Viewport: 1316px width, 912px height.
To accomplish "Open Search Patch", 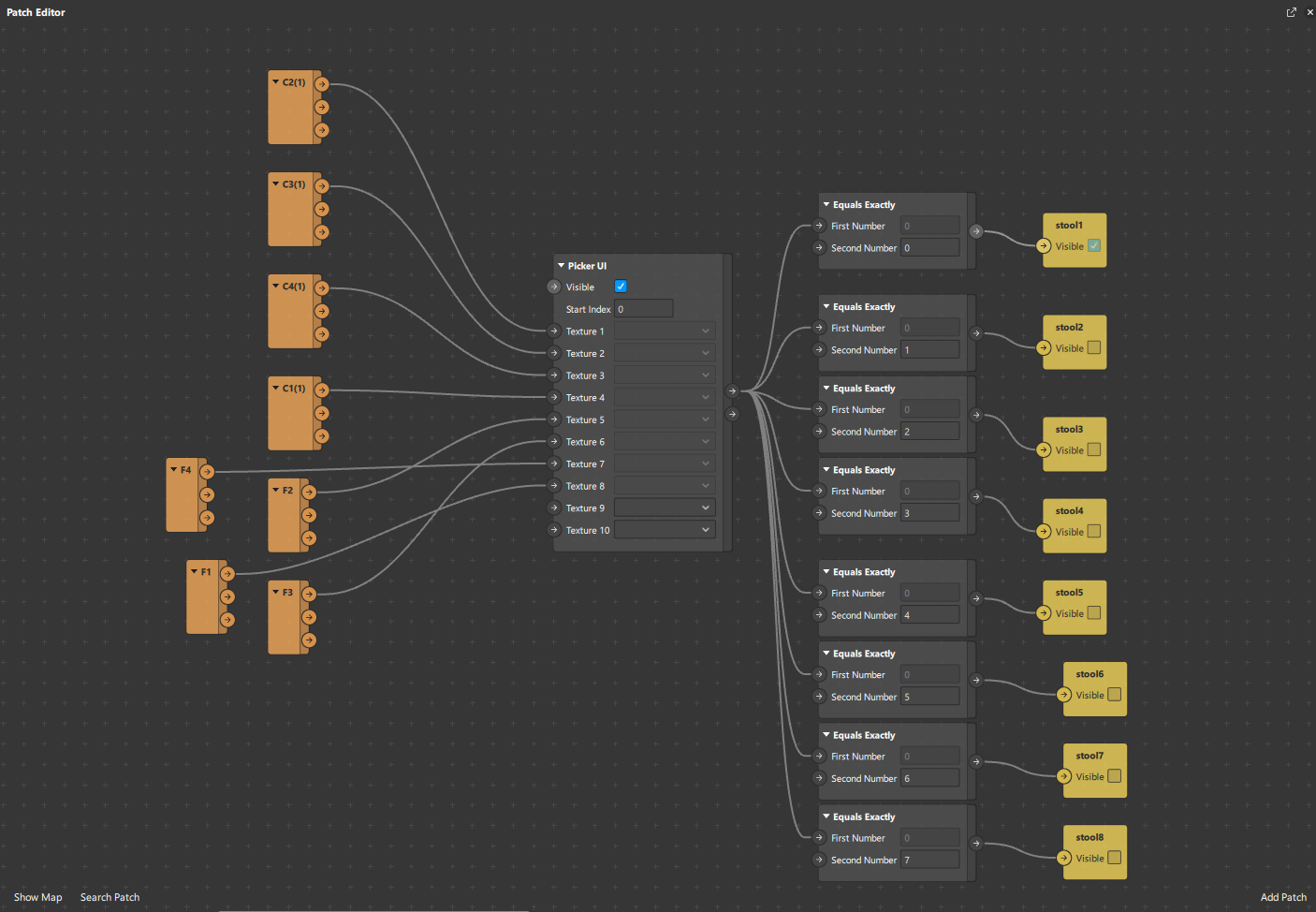I will pyautogui.click(x=110, y=897).
